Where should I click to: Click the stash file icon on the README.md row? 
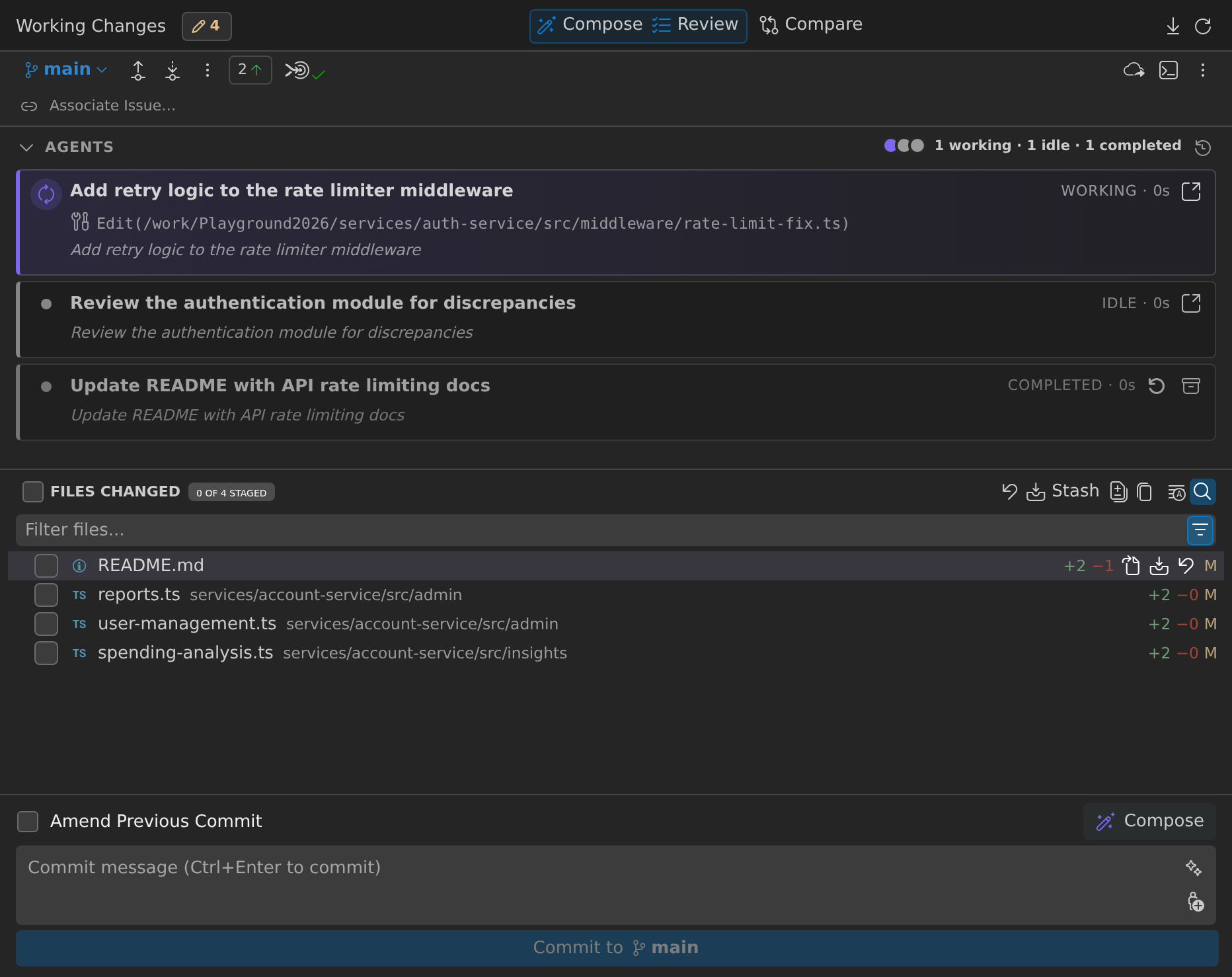[1159, 566]
